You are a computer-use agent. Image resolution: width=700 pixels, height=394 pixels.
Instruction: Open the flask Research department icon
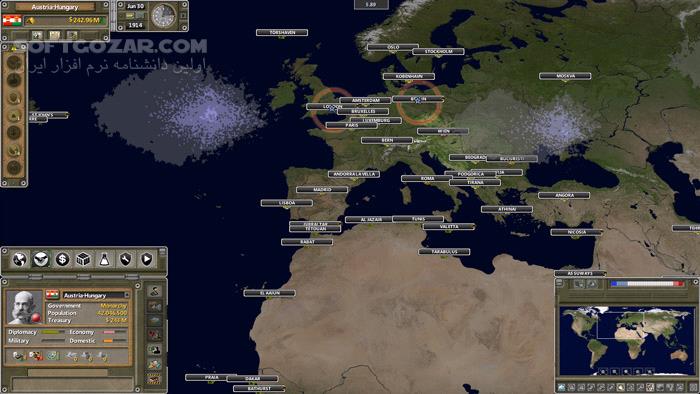click(x=104, y=259)
